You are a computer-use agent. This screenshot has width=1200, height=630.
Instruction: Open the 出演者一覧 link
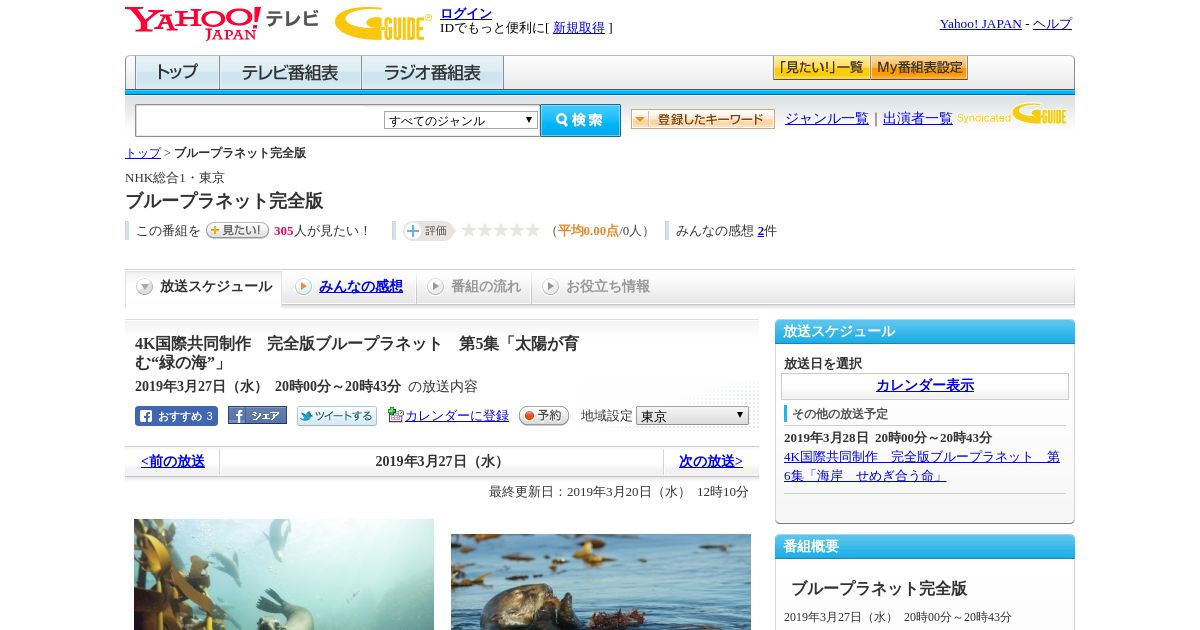[918, 119]
